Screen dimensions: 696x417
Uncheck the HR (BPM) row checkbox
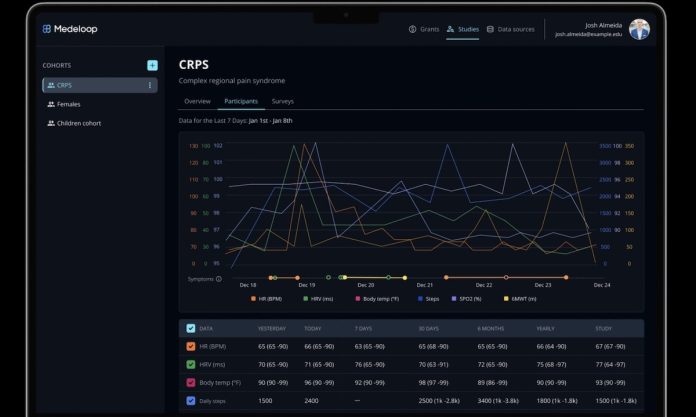coord(191,346)
